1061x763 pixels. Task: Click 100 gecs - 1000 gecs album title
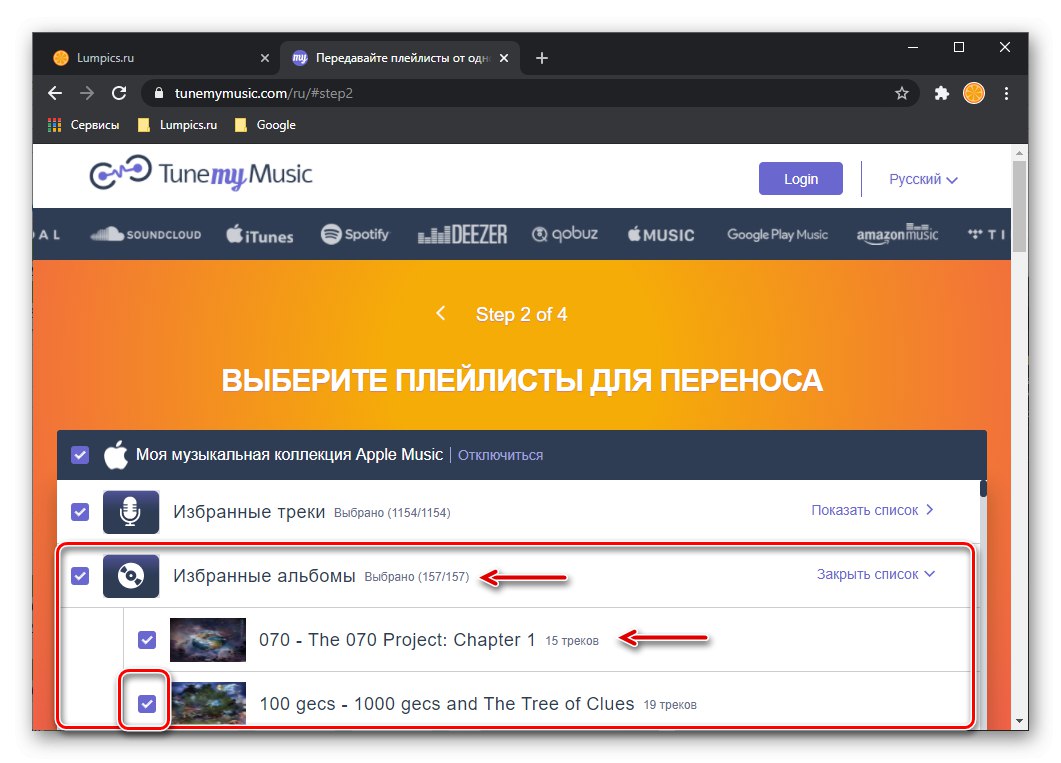tap(447, 704)
